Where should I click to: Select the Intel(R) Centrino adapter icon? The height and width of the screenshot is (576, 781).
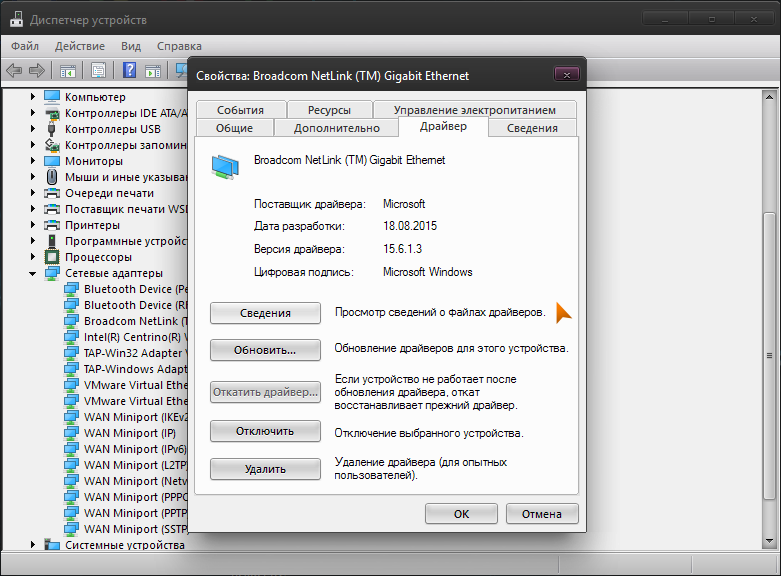(72, 337)
